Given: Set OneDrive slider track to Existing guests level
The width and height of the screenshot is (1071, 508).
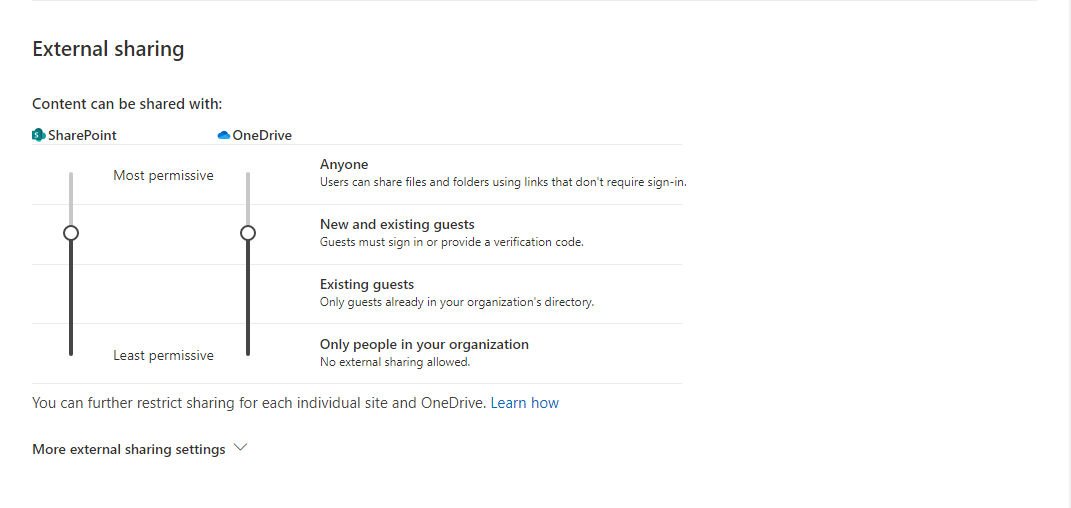Looking at the screenshot, I should [248, 293].
